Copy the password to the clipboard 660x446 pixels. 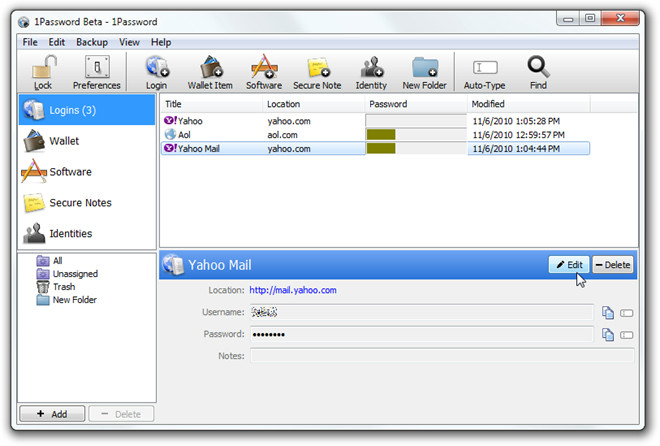[x=607, y=334]
